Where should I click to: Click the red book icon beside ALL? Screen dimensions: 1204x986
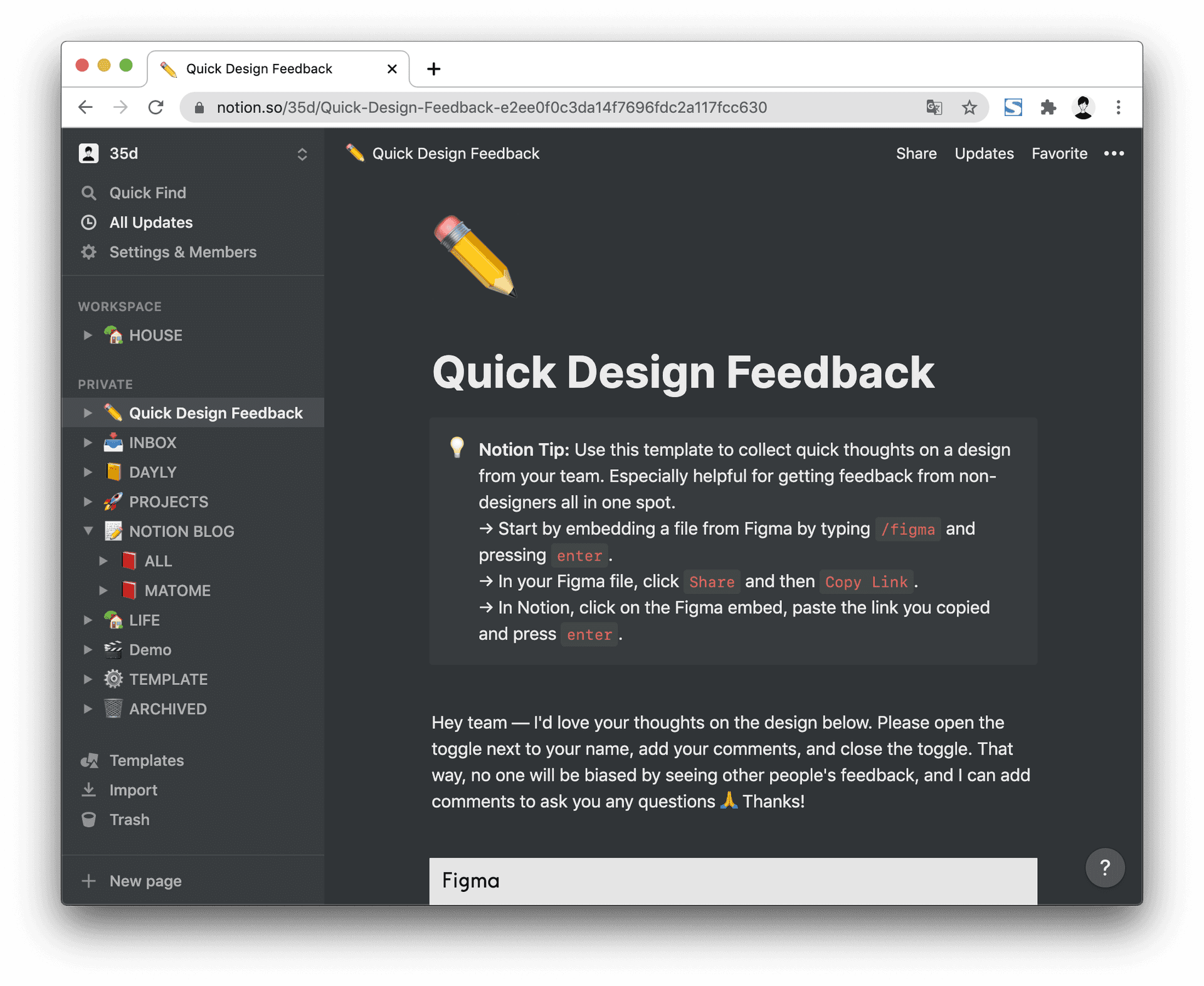(129, 561)
